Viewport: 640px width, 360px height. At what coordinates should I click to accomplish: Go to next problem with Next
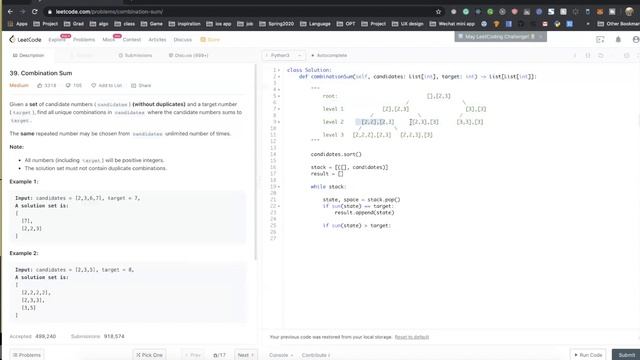(246, 355)
